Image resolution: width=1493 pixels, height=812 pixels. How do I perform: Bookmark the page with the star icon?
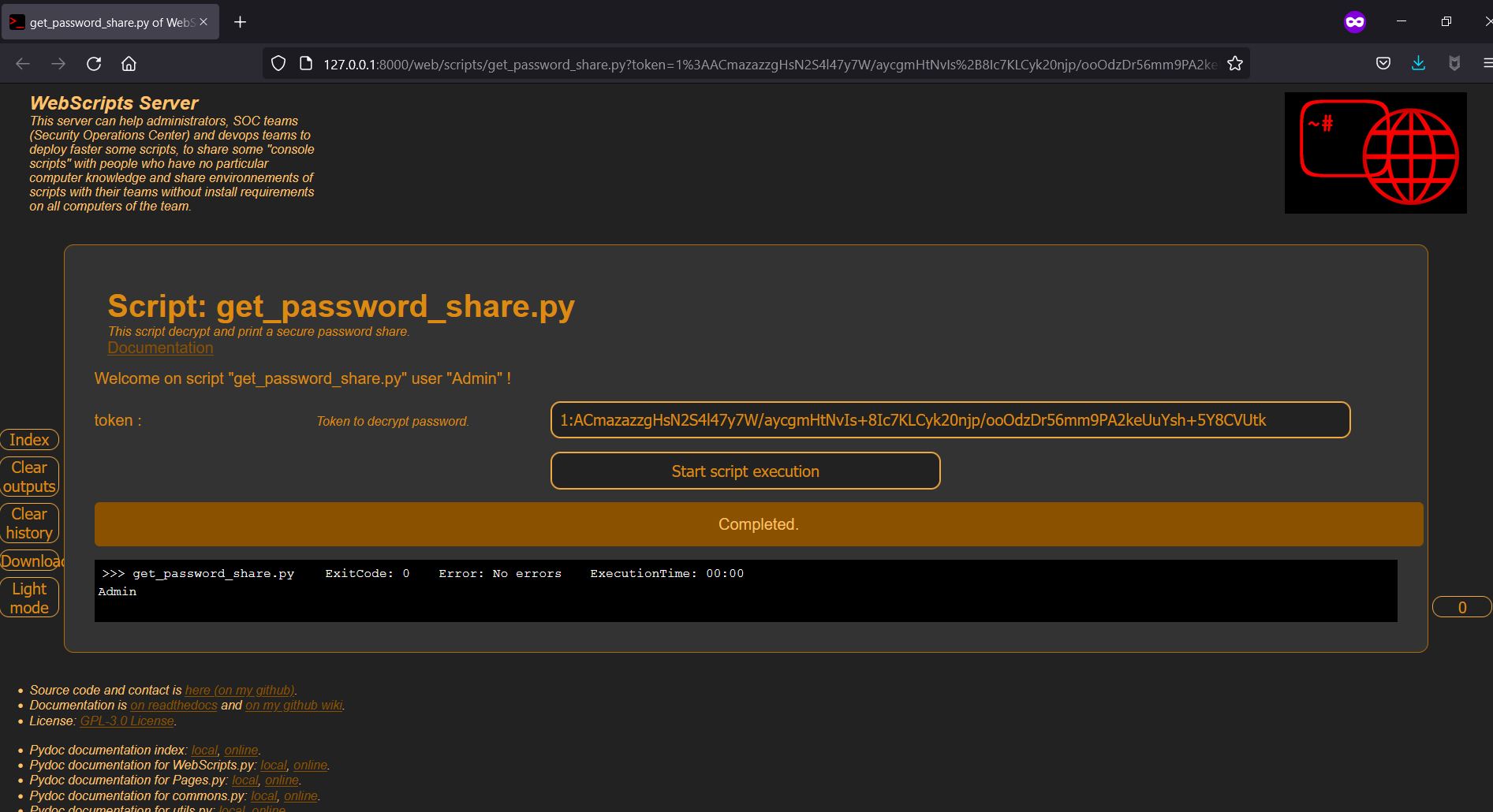click(1234, 63)
